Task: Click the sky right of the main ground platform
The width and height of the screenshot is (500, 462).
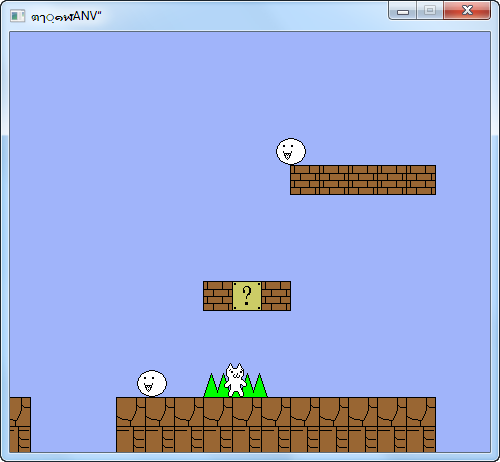Action: click(463, 424)
